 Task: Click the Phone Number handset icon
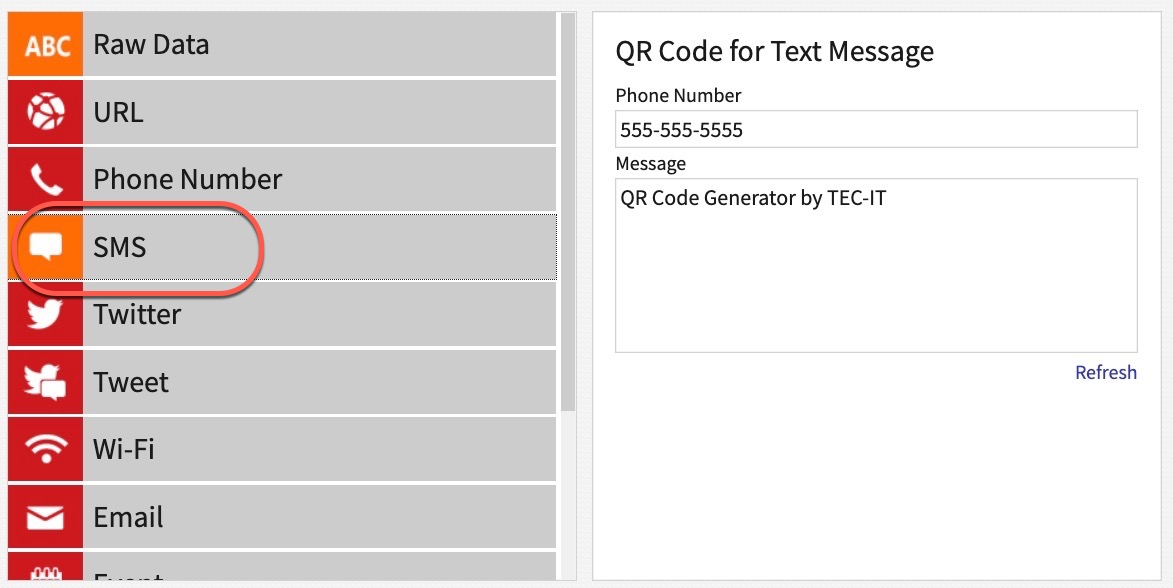tap(45, 180)
